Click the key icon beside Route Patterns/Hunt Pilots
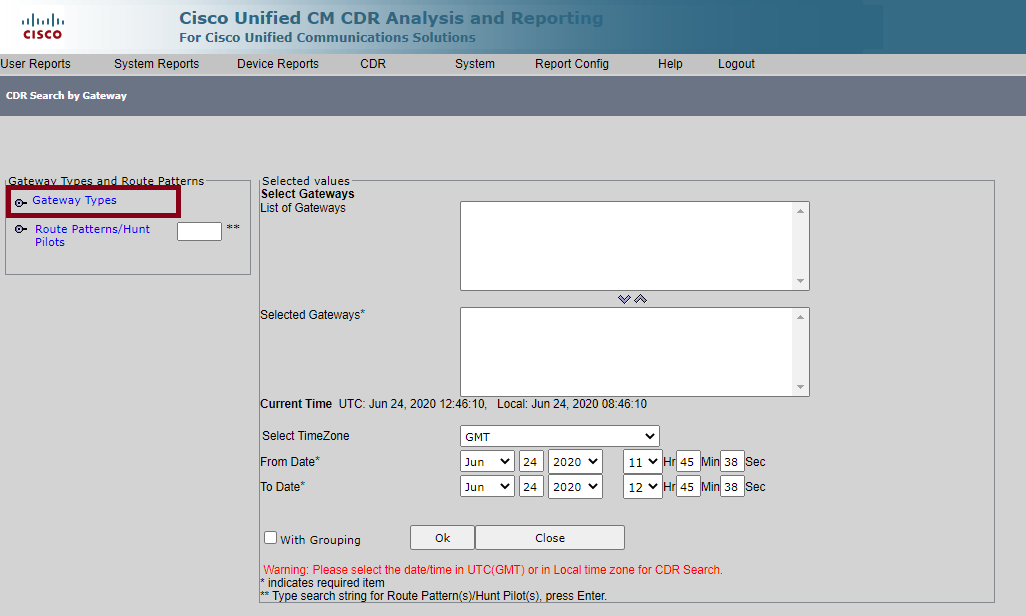Viewport: 1026px width, 616px height. click(x=21, y=230)
